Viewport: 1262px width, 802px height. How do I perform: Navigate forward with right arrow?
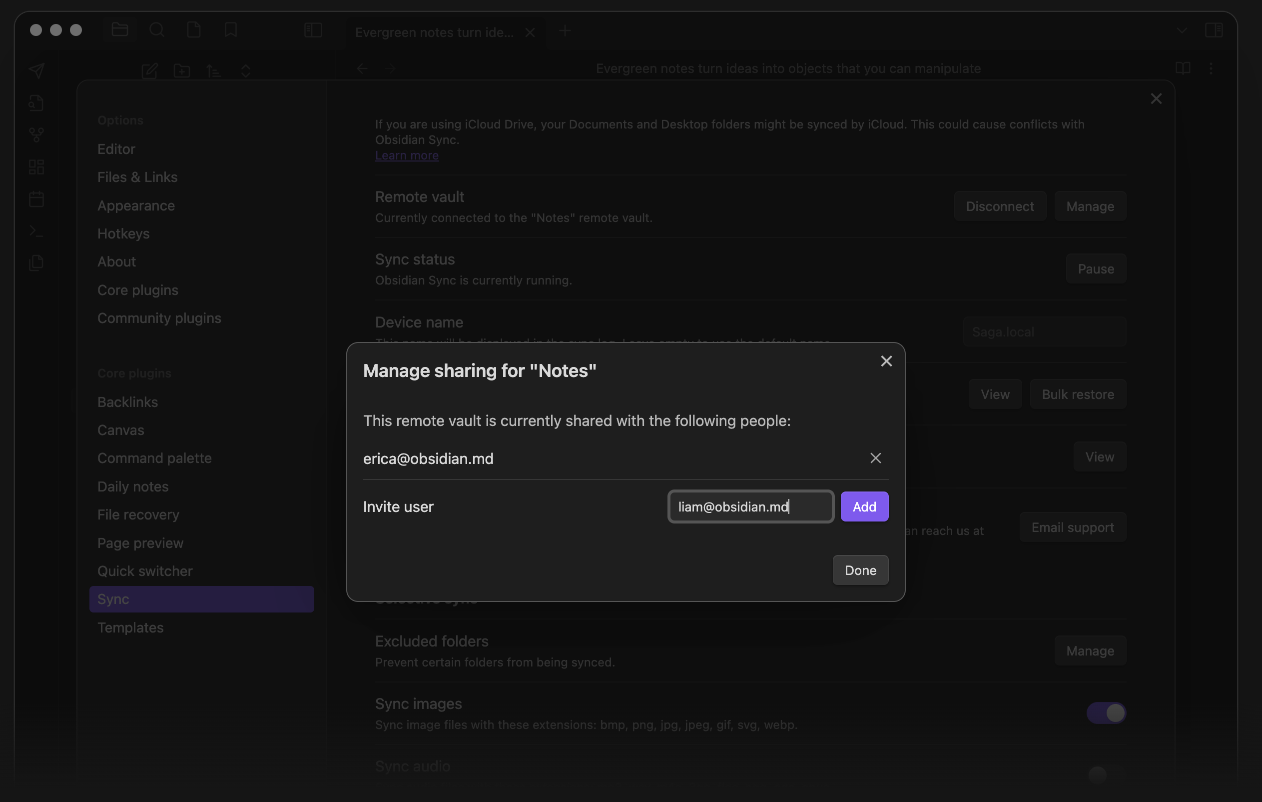point(390,69)
